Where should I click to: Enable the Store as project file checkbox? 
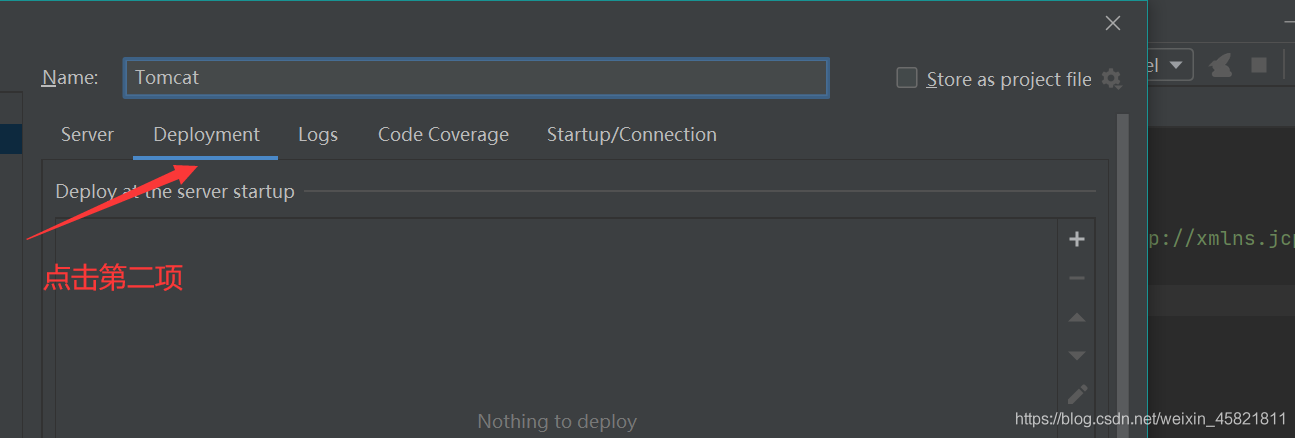click(907, 78)
